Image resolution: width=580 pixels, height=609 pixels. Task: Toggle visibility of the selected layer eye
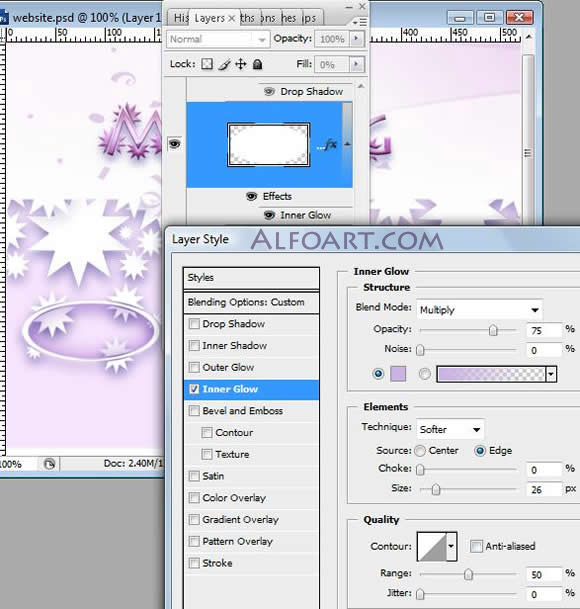point(174,144)
